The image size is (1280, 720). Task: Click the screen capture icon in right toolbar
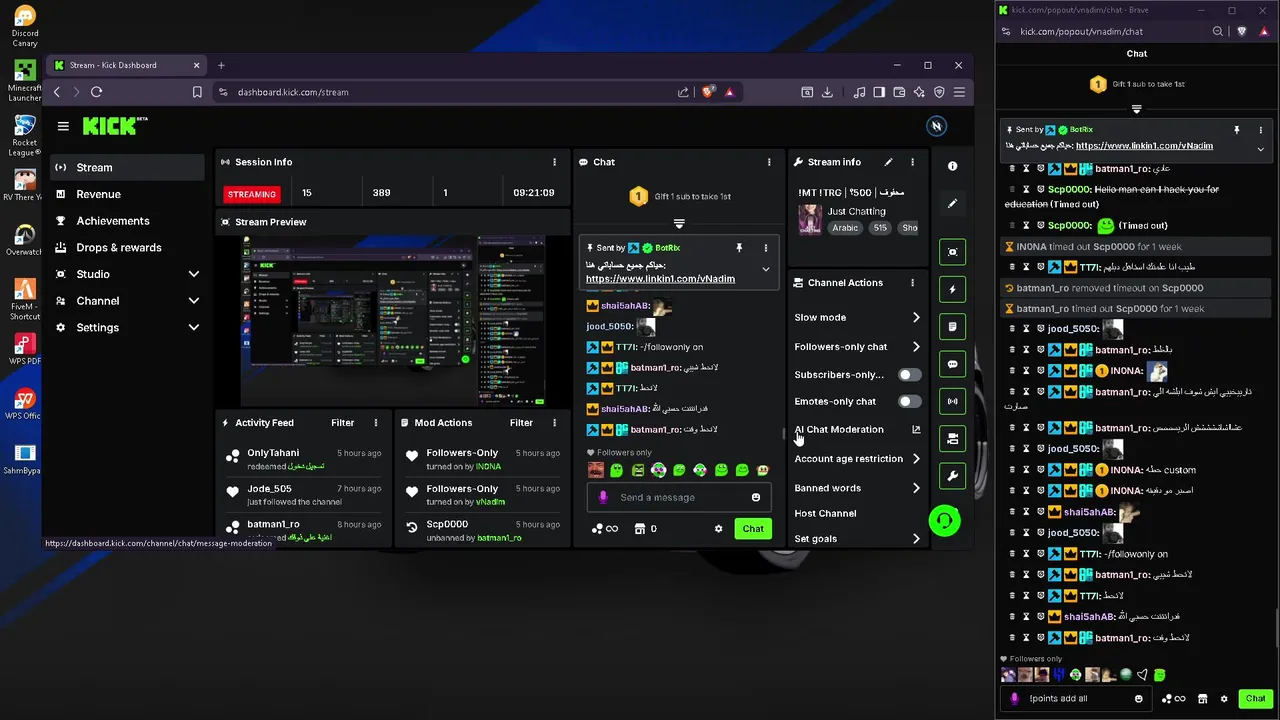[x=952, y=252]
